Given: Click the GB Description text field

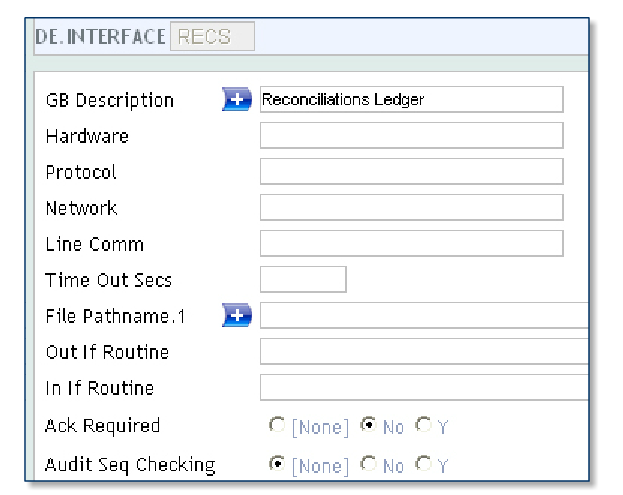Looking at the screenshot, I should click(411, 99).
